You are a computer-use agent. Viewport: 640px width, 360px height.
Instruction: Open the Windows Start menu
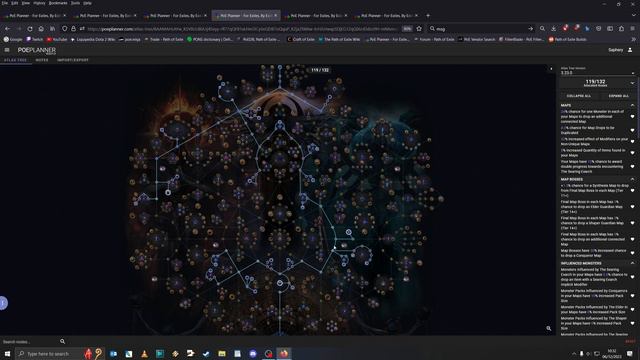[x=7, y=354]
